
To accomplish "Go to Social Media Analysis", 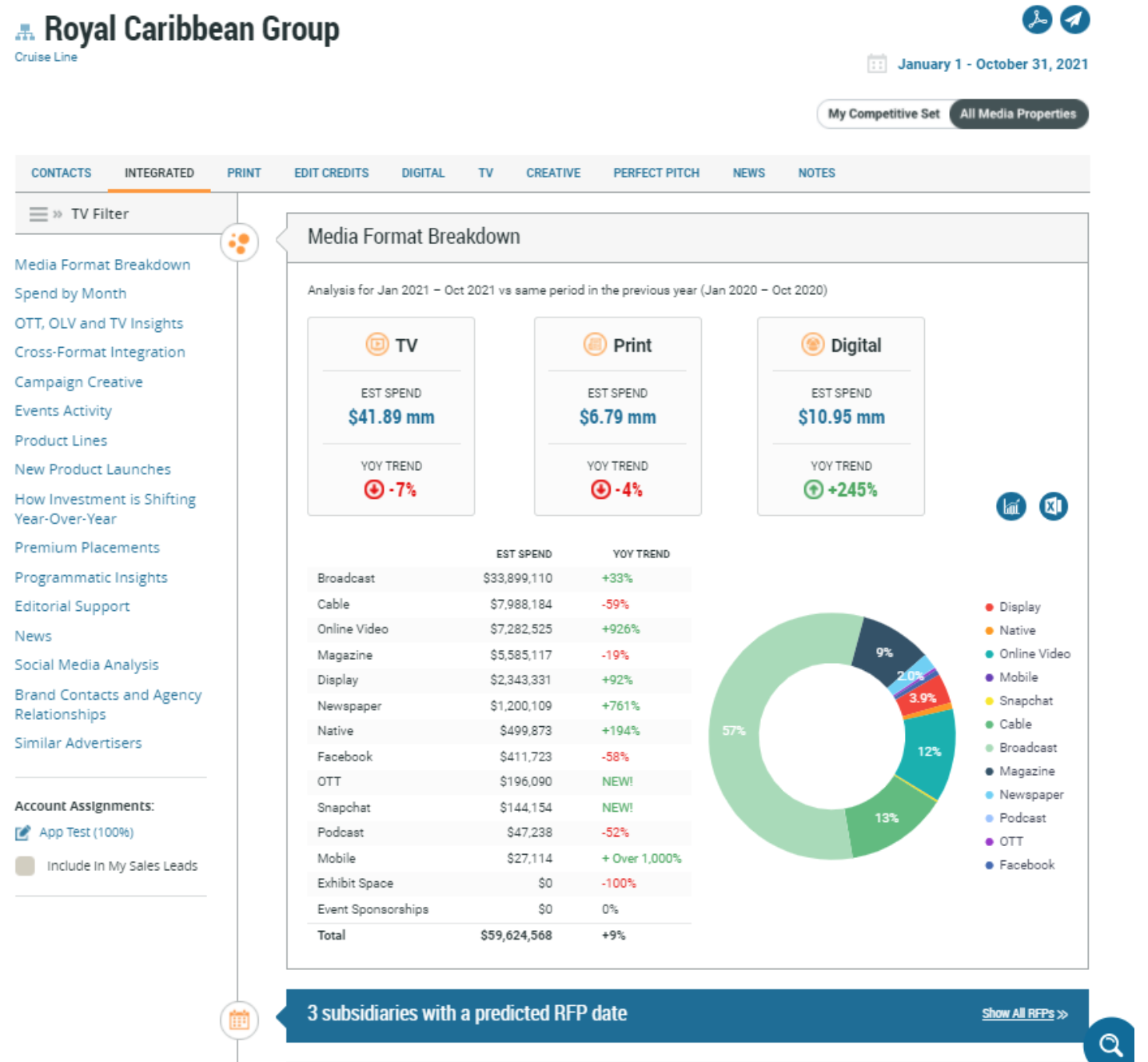I will pos(86,665).
